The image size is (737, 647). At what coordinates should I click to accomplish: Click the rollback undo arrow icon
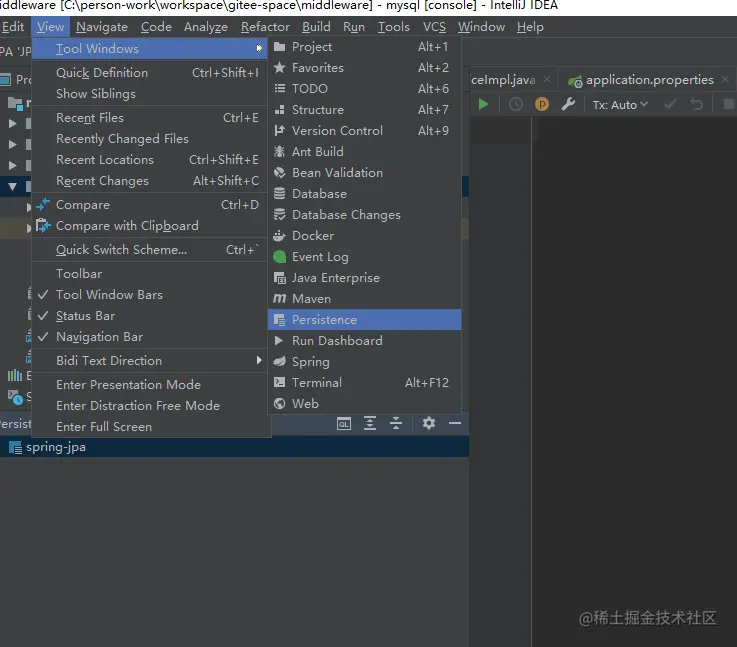tap(697, 104)
